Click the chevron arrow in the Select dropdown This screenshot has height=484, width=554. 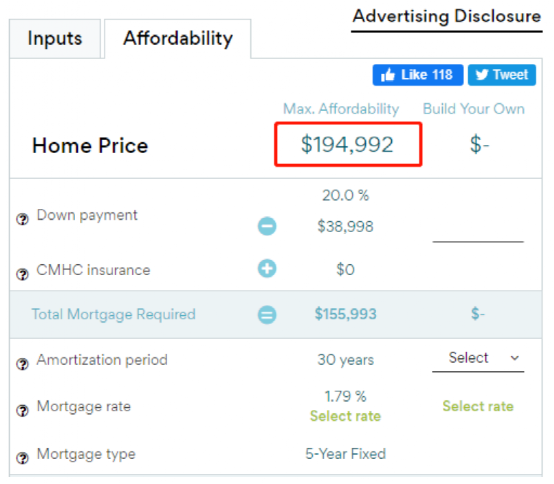(515, 358)
